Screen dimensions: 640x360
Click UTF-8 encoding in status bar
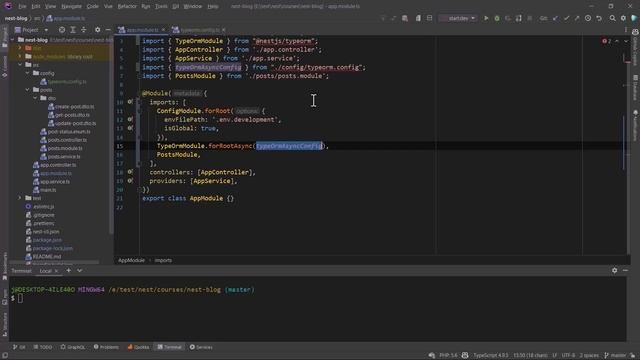tap(568, 355)
